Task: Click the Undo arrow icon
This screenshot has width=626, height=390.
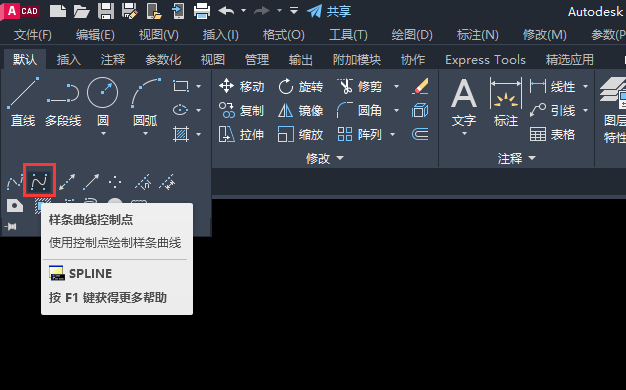Action: point(226,11)
